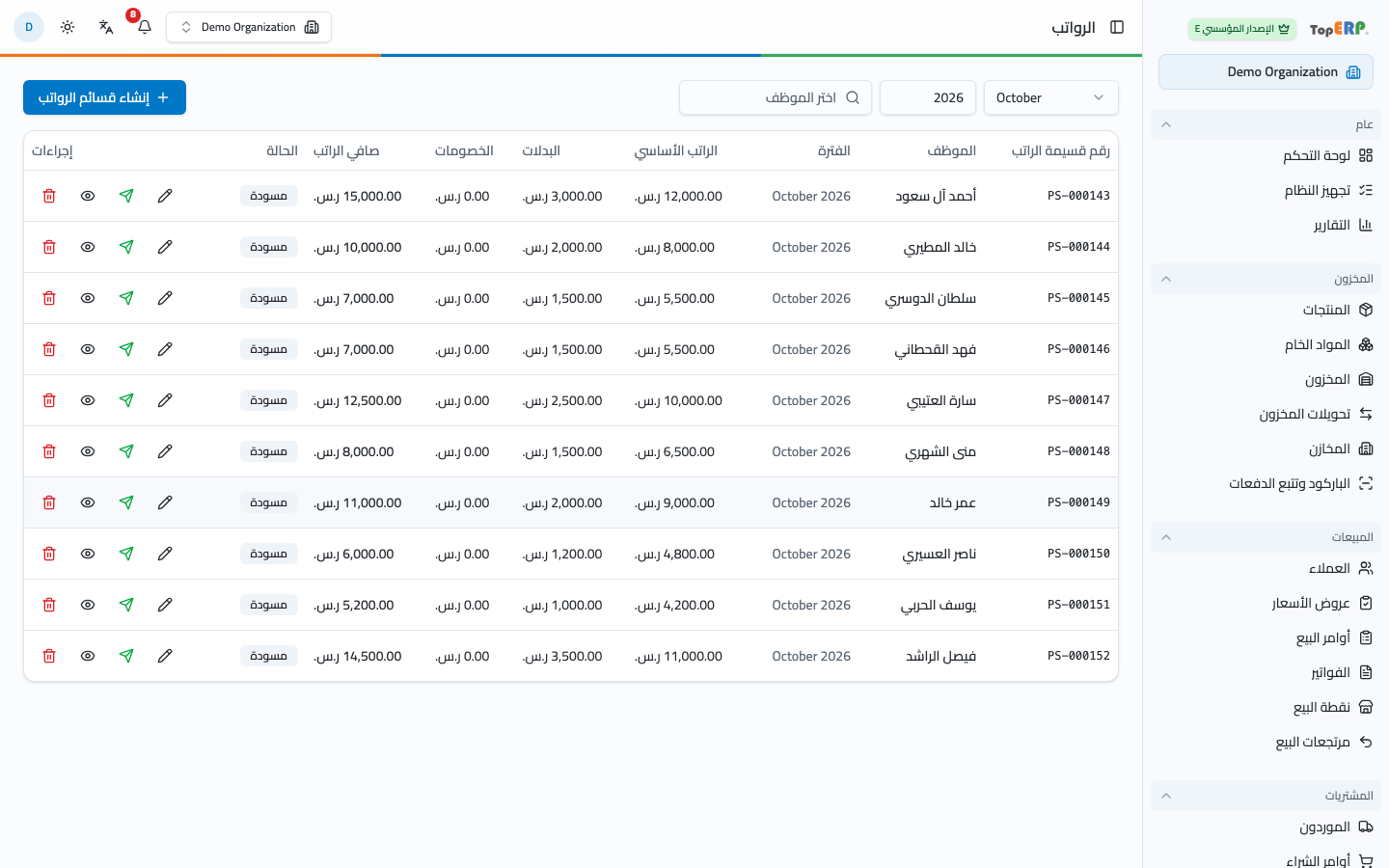Click إنشاء قسائم الرواتب button
The image size is (1389, 868).
104,97
